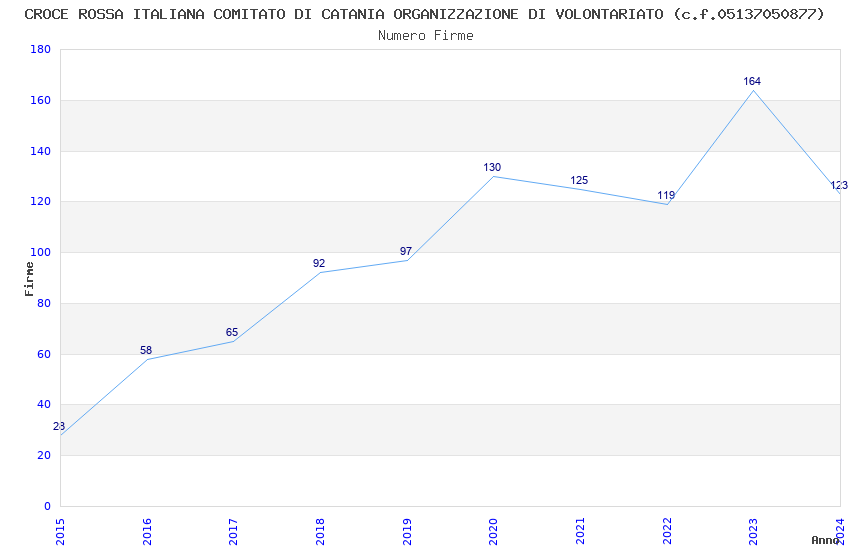Screen dimensions: 850x550
Task: Click the y-axis value 0
Action: click(x=48, y=506)
